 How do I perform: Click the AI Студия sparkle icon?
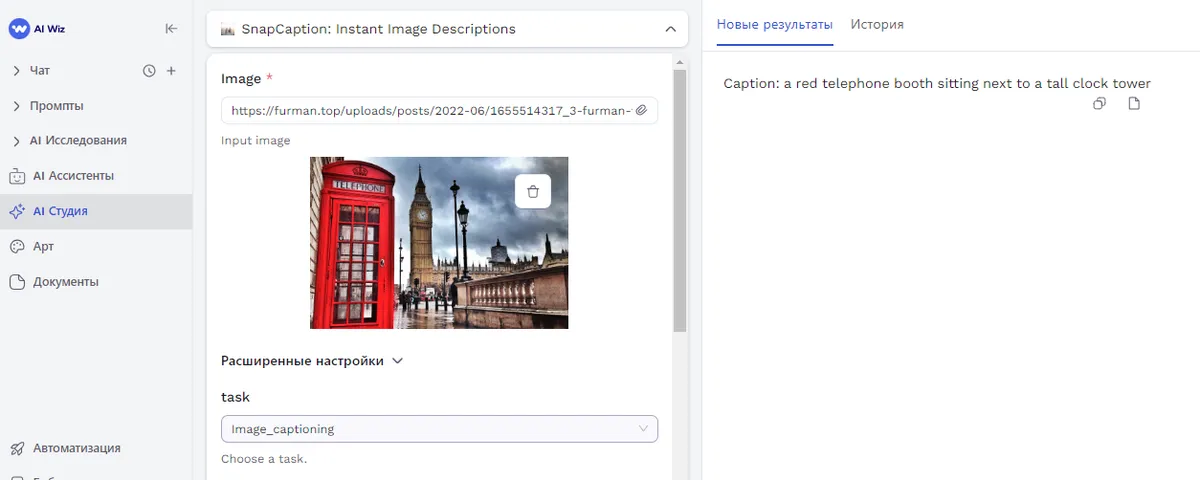[17, 211]
